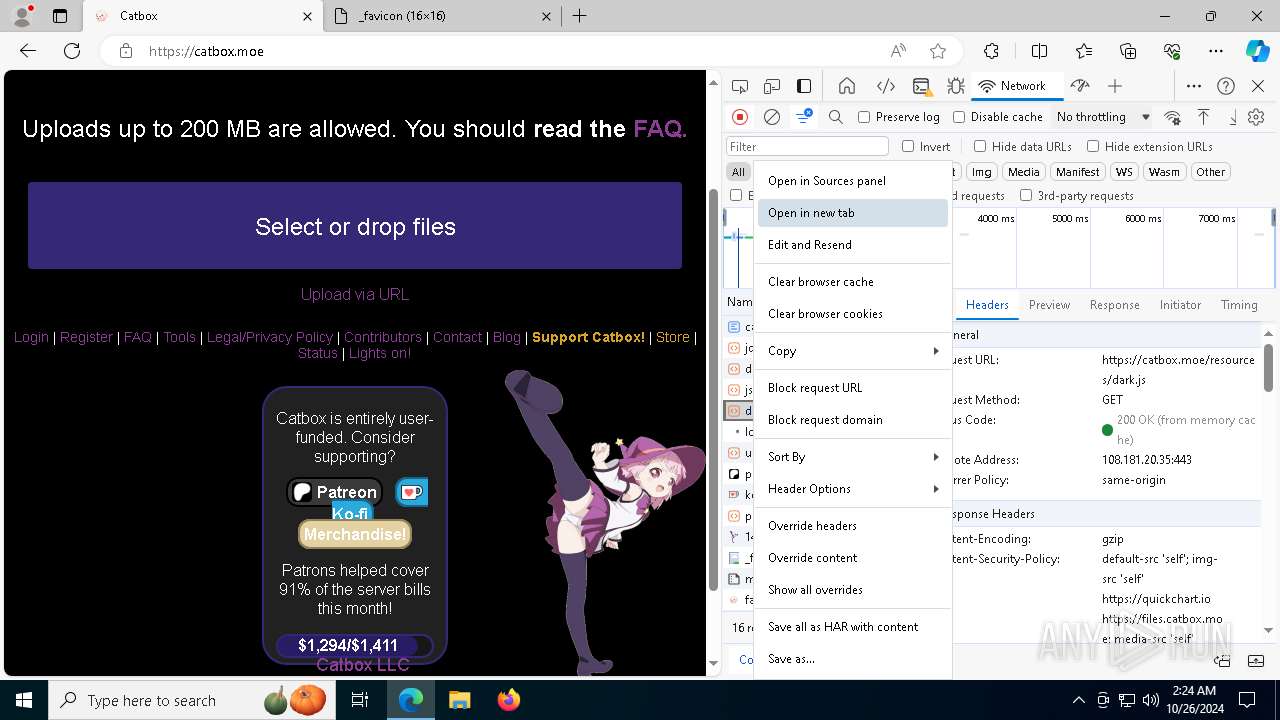This screenshot has height=720, width=1280.
Task: Select Edit and Resend
Action: click(853, 245)
